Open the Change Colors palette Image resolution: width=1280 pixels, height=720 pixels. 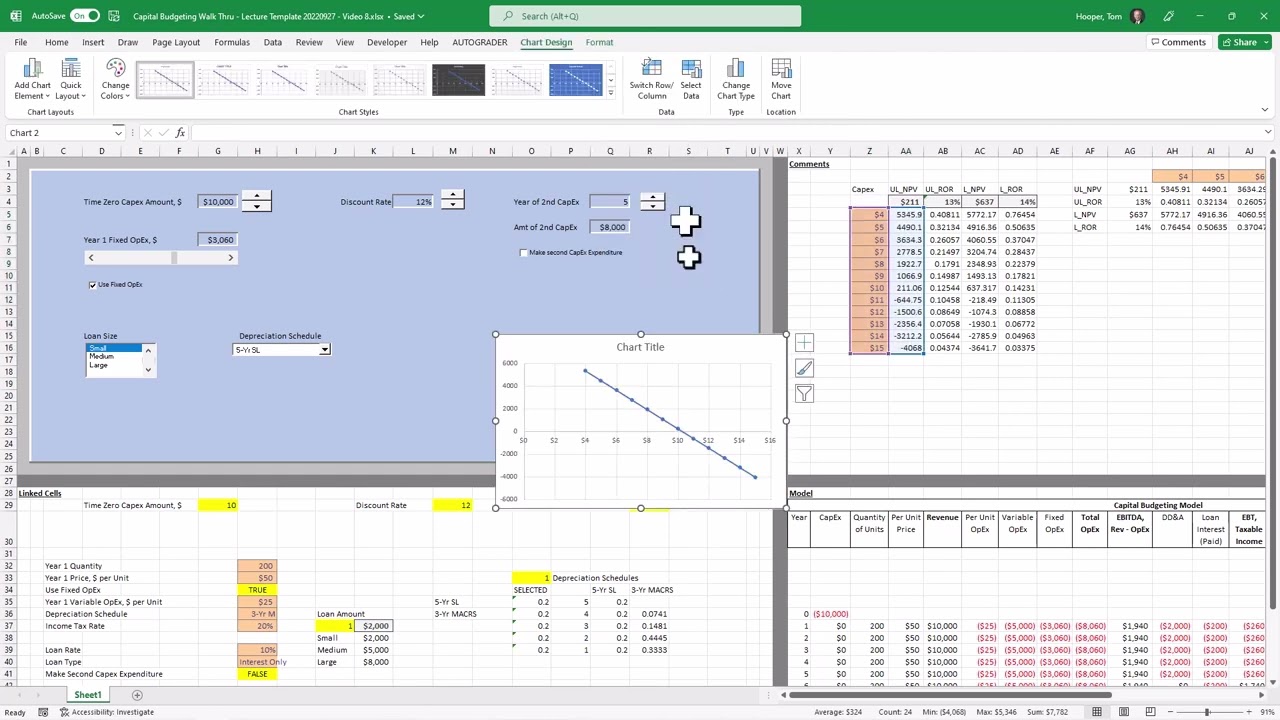[x=115, y=78]
